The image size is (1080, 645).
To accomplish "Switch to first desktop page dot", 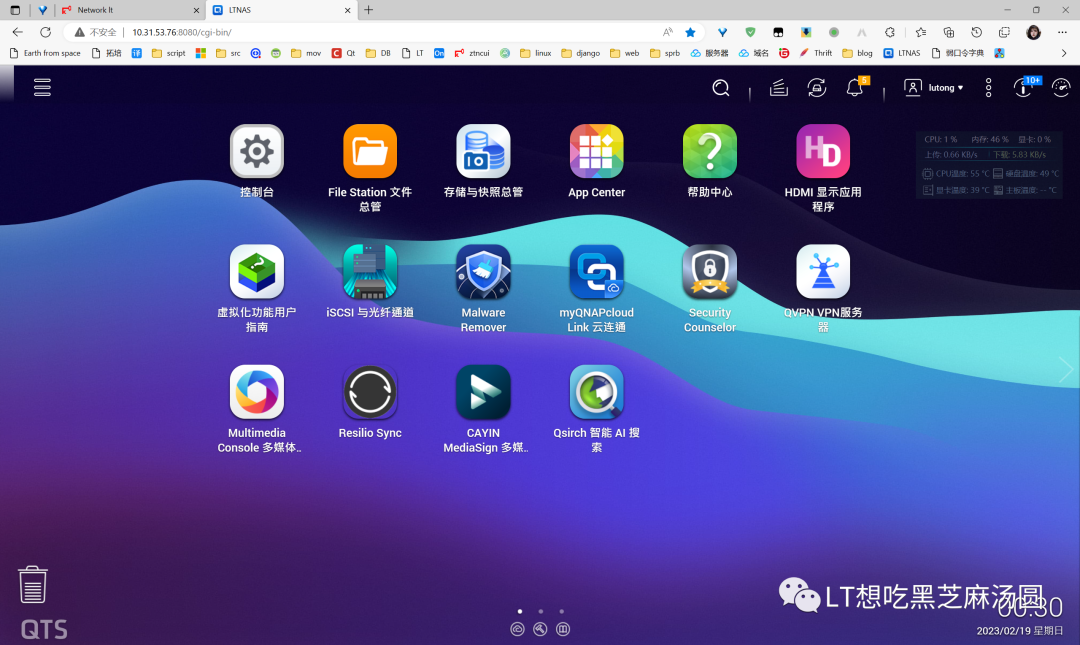I will point(519,611).
